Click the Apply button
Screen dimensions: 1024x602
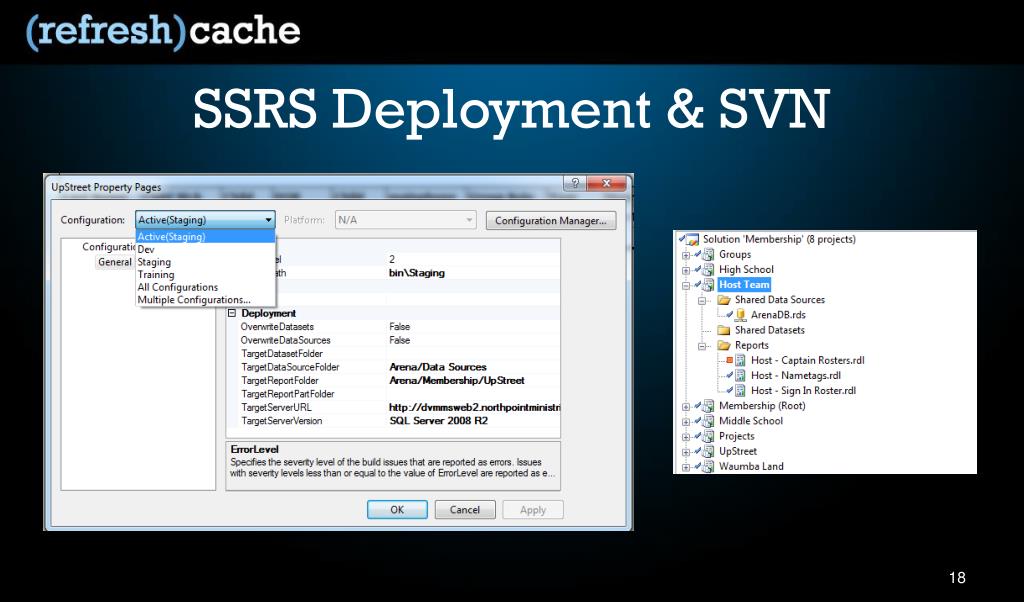(533, 510)
